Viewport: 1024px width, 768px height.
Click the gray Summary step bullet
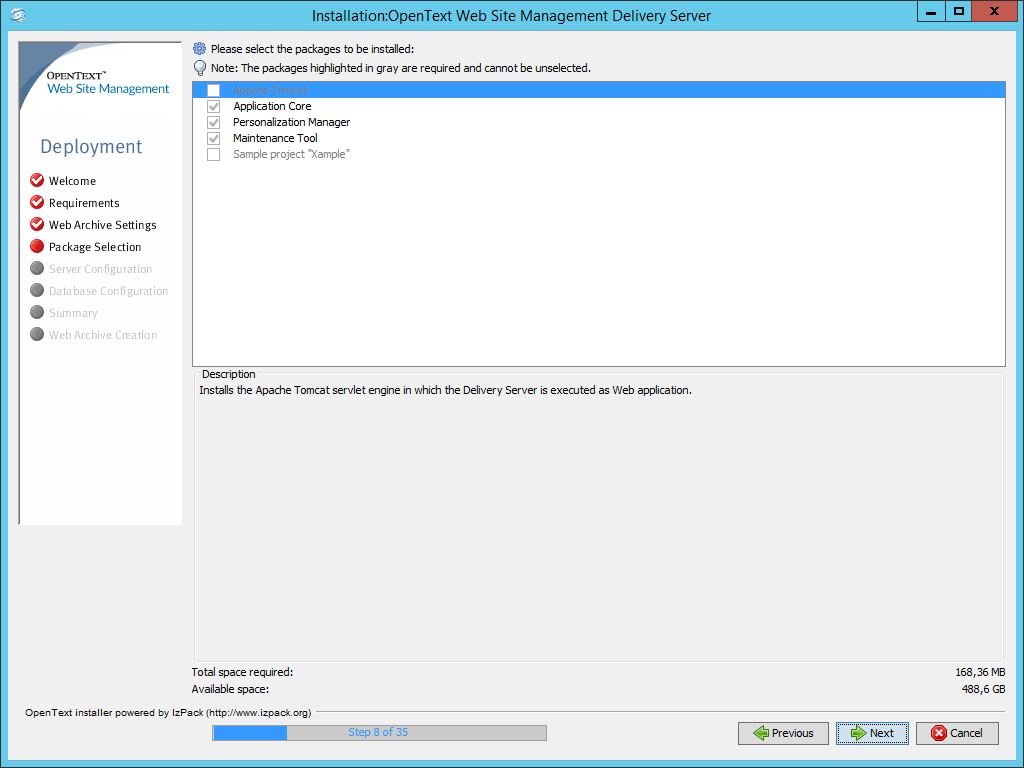37,313
